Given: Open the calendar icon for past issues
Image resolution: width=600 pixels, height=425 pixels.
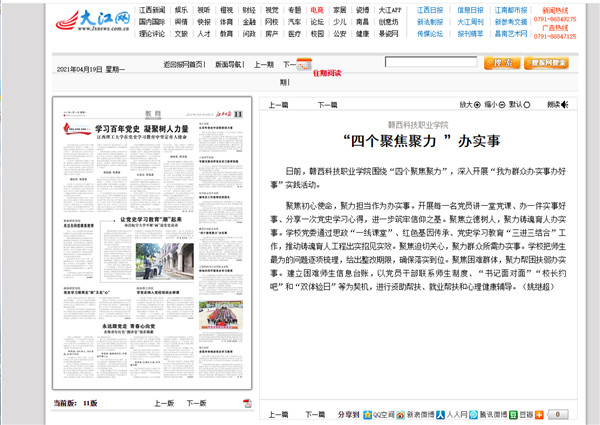Looking at the screenshot, I should point(304,64).
